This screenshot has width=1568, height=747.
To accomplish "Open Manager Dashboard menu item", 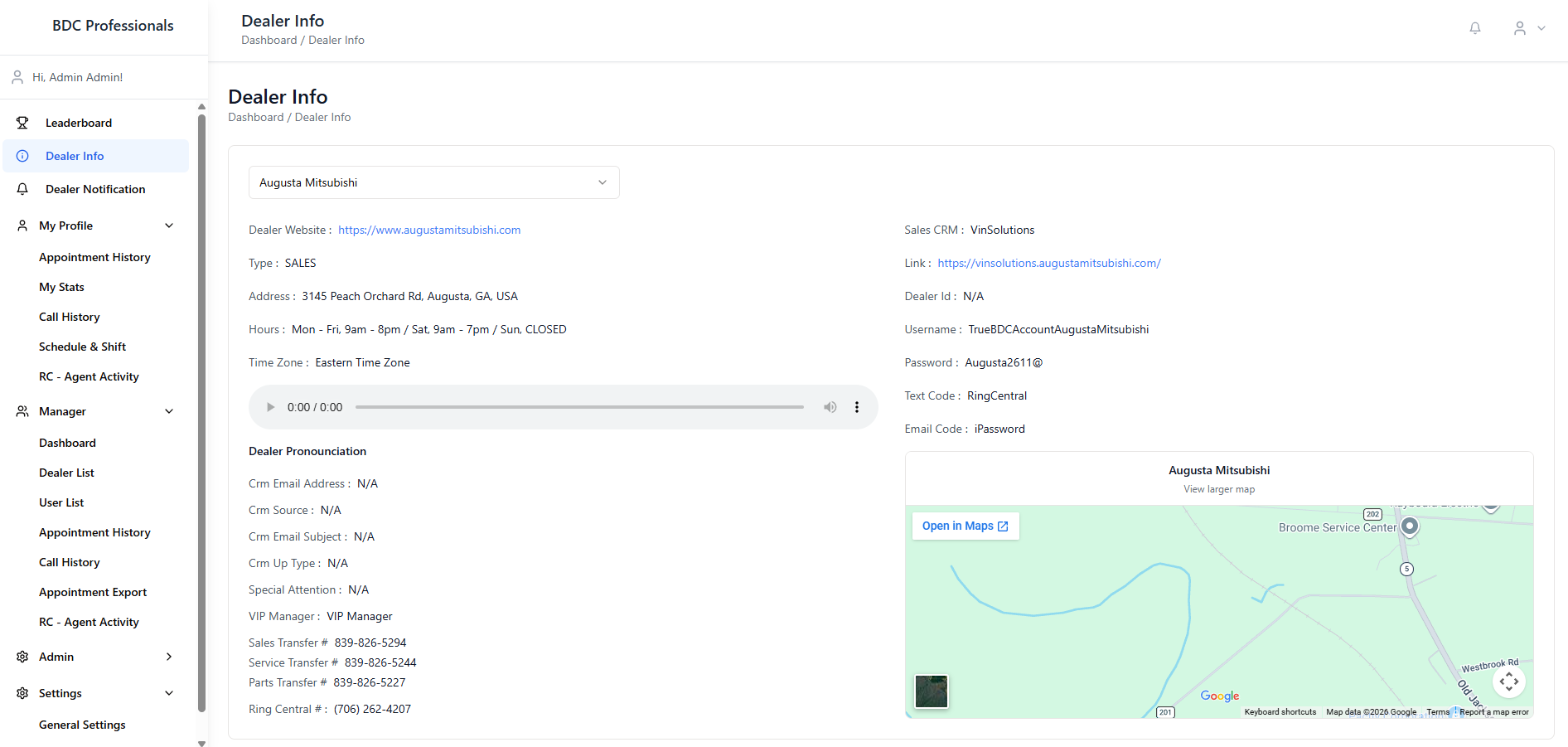I will point(67,443).
